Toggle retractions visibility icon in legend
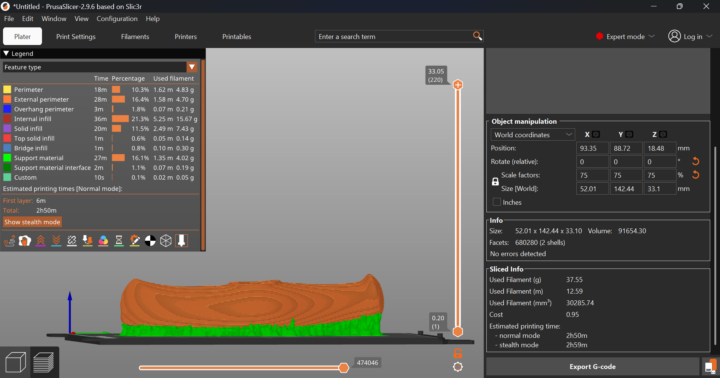 point(40,241)
